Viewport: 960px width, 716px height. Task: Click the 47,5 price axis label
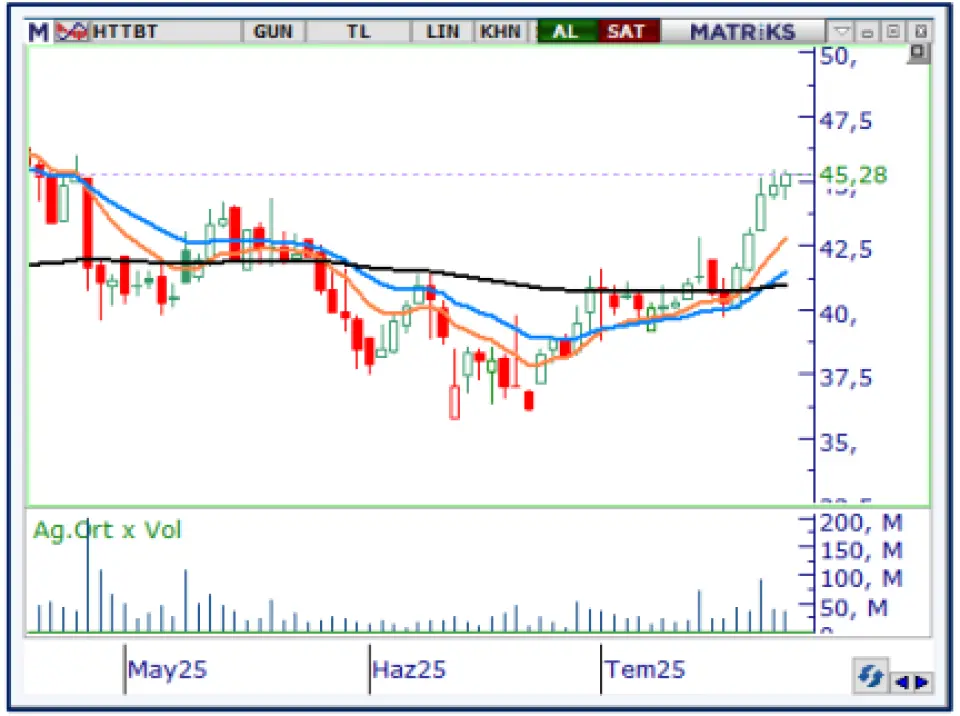tap(846, 121)
